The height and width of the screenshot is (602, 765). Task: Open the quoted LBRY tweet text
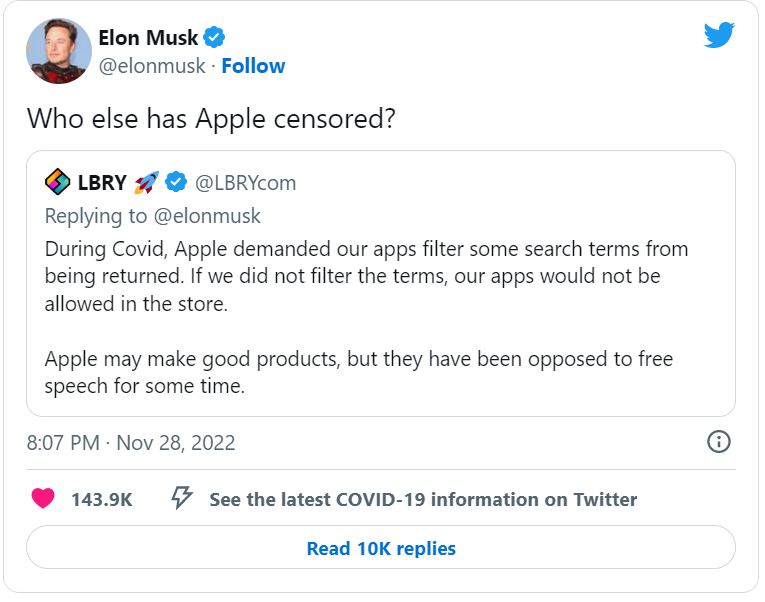[x=366, y=317]
